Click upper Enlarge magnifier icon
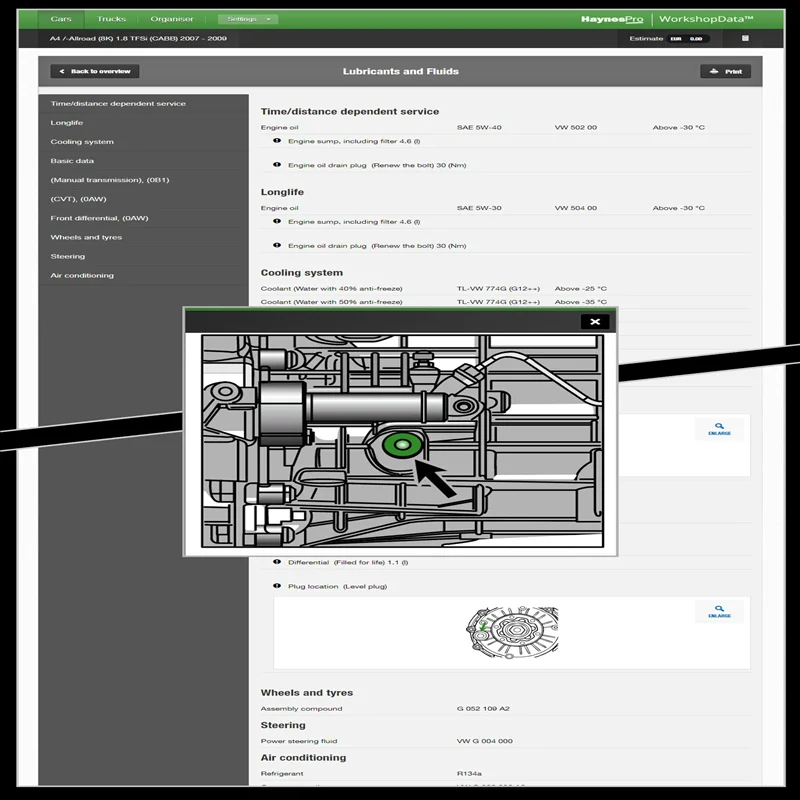Viewport: 800px width, 800px height. pyautogui.click(x=719, y=429)
